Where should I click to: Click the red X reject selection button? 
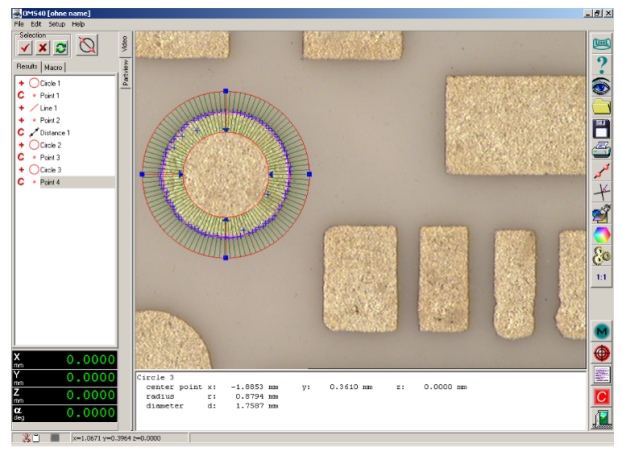click(x=43, y=47)
